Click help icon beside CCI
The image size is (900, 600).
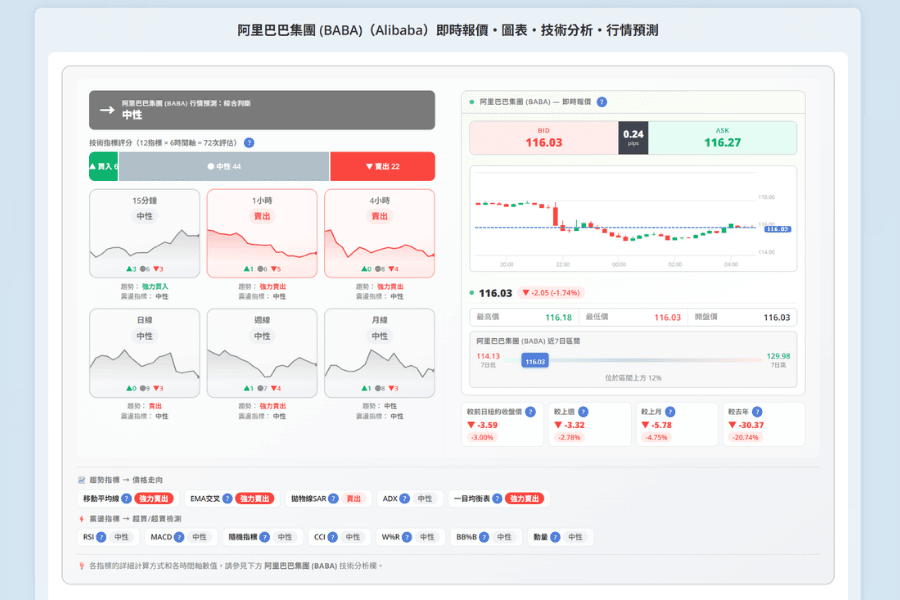click(332, 537)
